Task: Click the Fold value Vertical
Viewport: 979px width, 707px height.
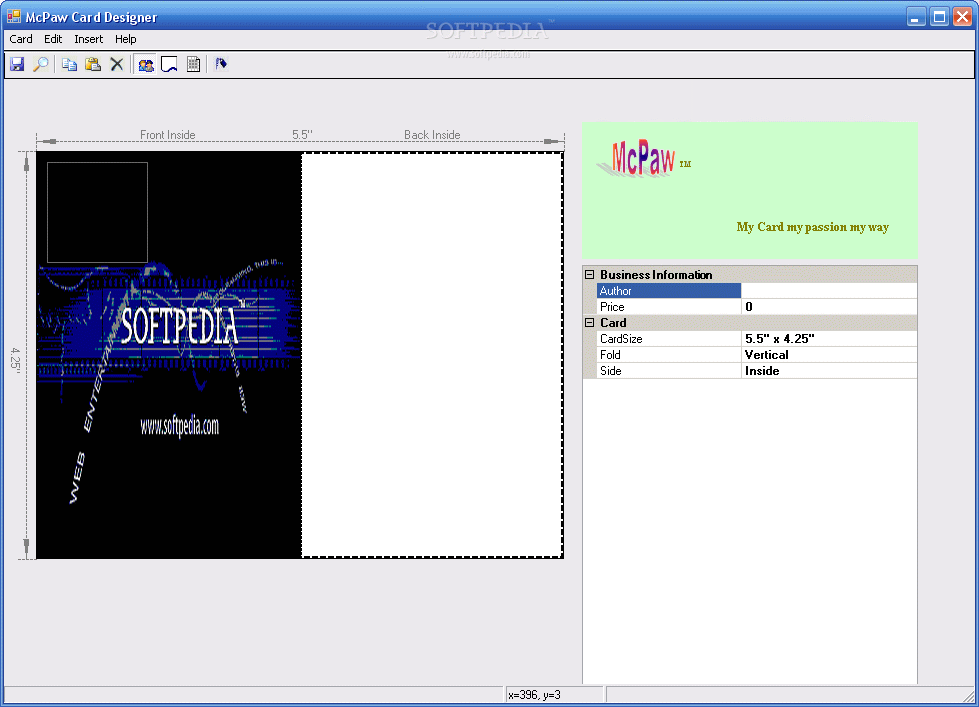Action: [x=829, y=355]
